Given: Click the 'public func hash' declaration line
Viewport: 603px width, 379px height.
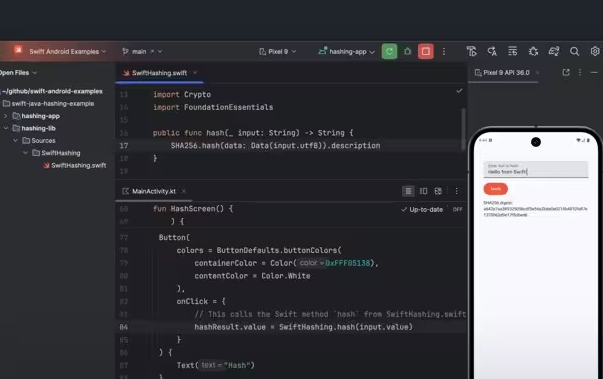Looking at the screenshot, I should [253, 133].
